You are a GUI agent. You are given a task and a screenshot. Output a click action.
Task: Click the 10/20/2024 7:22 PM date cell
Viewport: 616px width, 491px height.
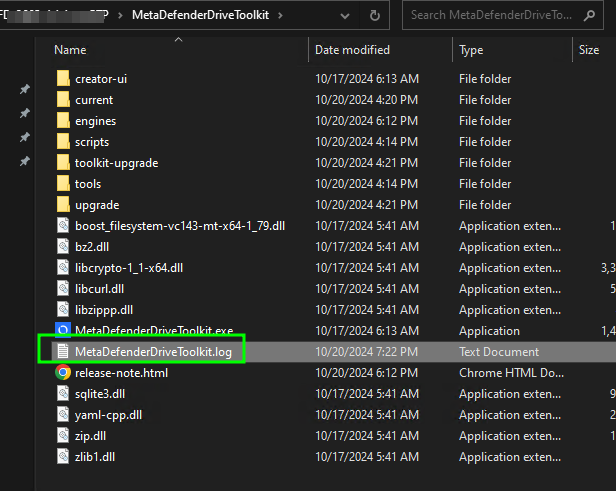click(x=367, y=352)
